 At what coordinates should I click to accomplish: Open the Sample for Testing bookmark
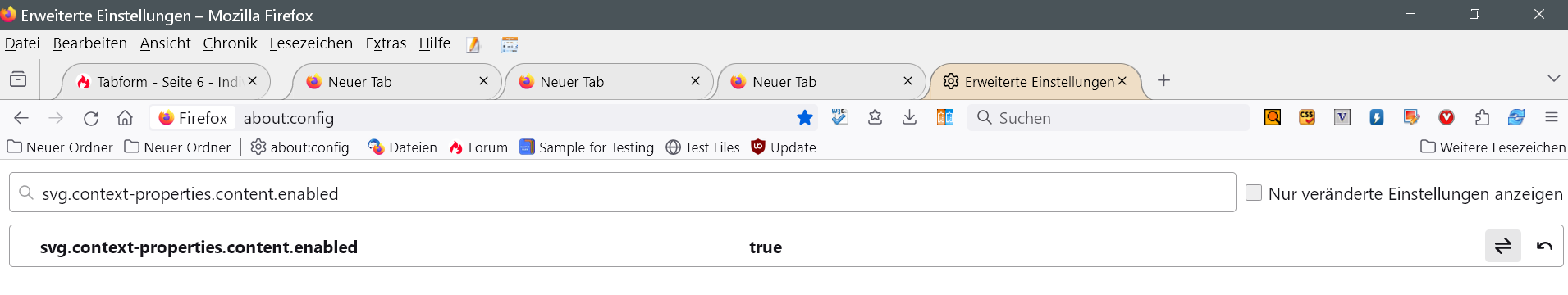(587, 147)
